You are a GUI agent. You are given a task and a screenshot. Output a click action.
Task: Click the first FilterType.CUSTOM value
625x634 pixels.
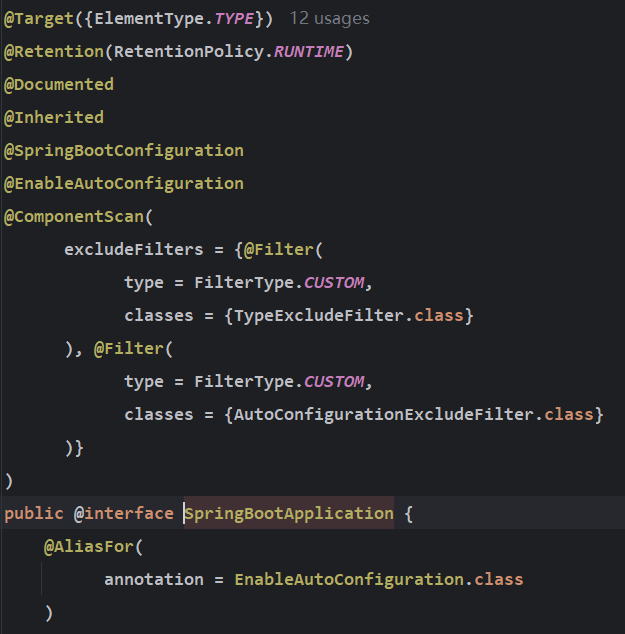[279, 283]
